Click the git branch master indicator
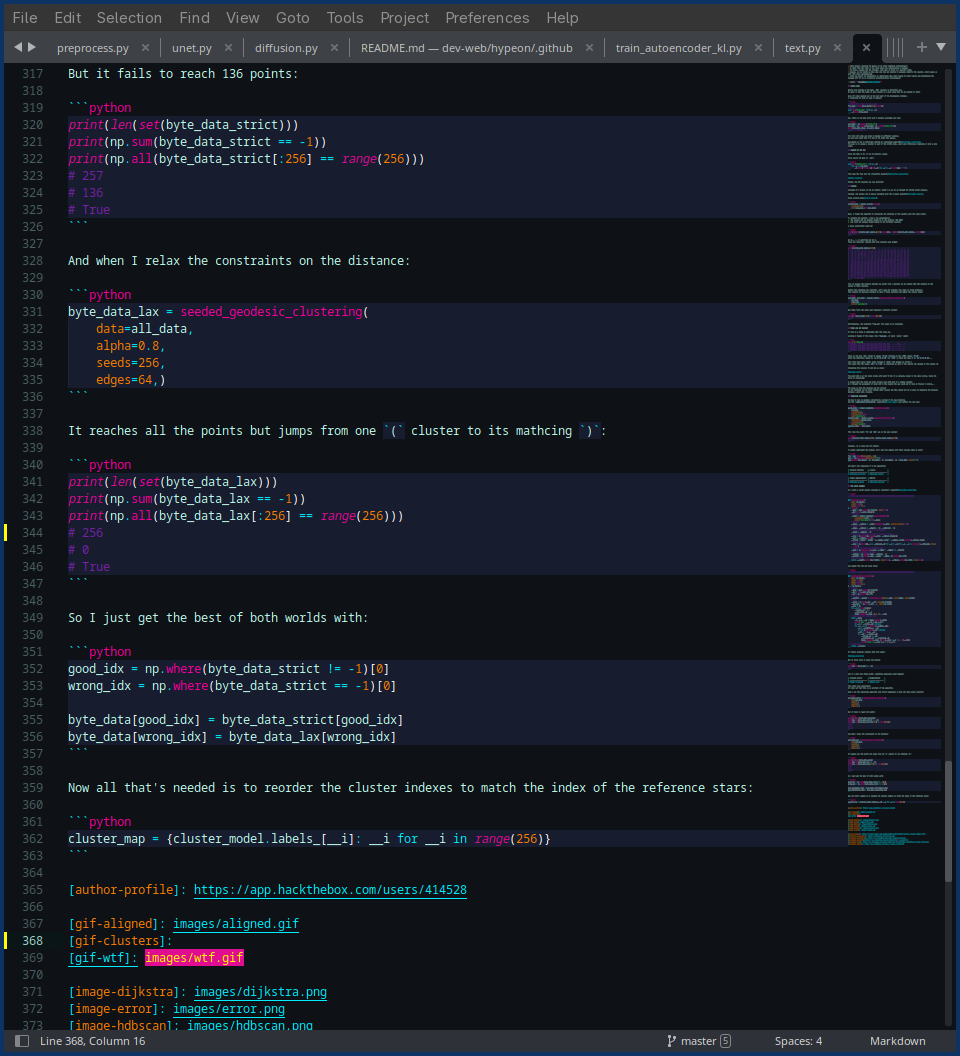 tap(698, 1041)
